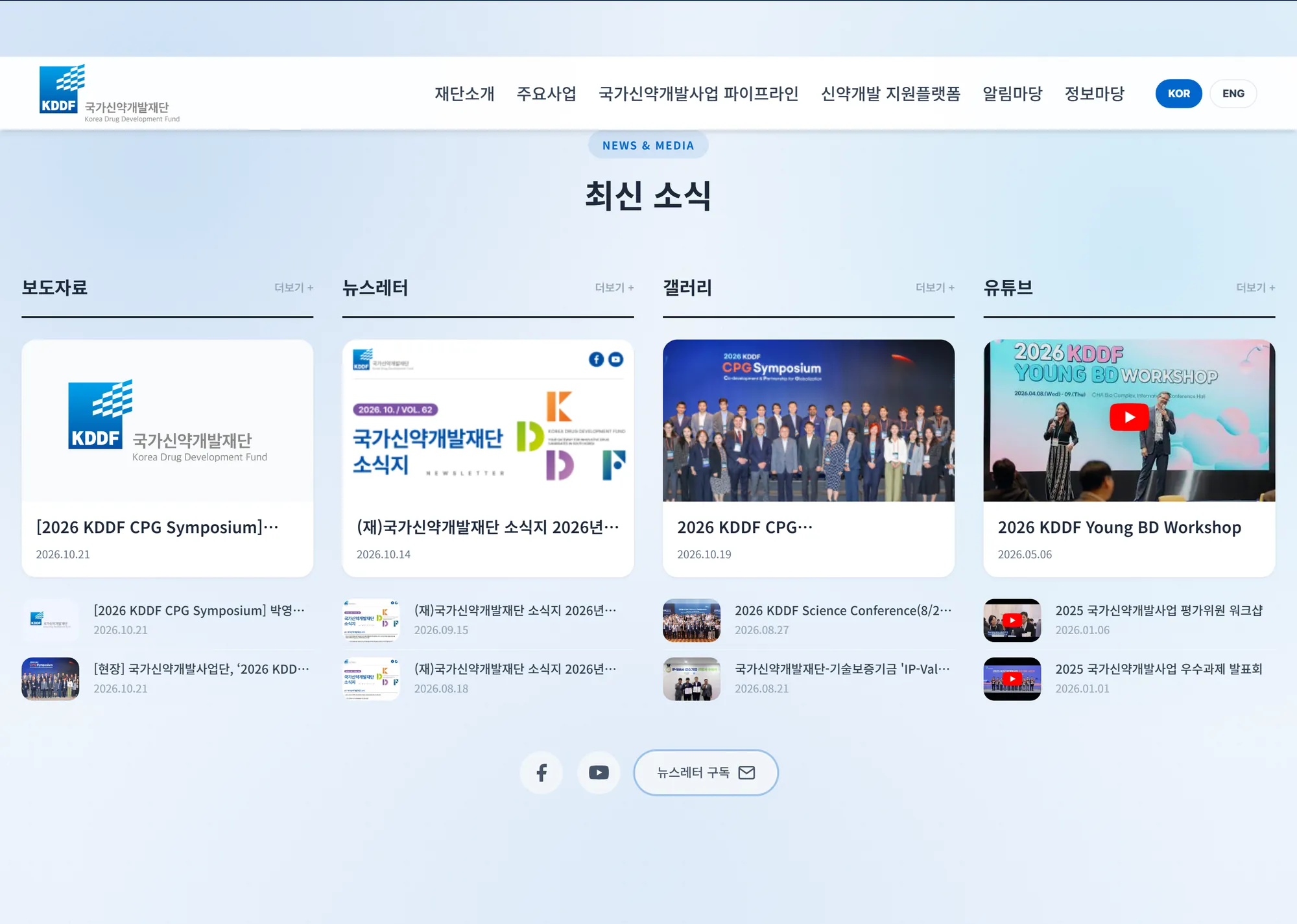Click the 2026.08.18 newsletter thumbnail
Screen dimensions: 1297x924
coord(371,679)
